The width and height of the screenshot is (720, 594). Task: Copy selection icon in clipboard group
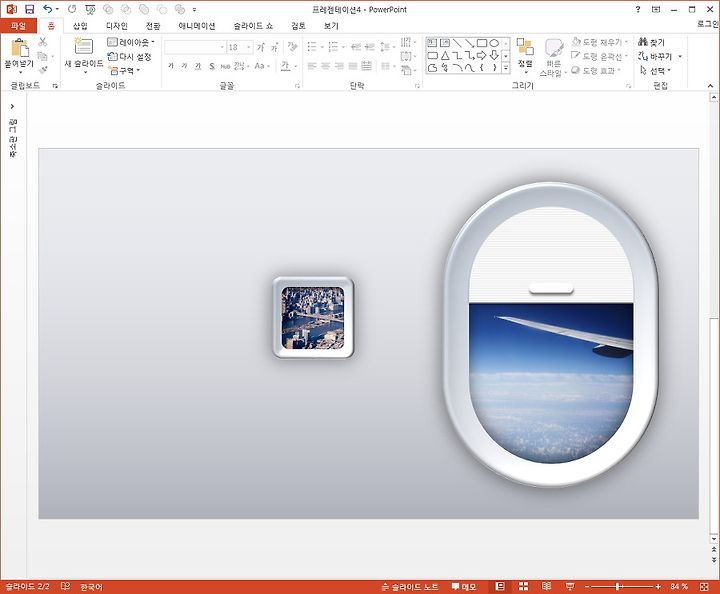[x=42, y=56]
